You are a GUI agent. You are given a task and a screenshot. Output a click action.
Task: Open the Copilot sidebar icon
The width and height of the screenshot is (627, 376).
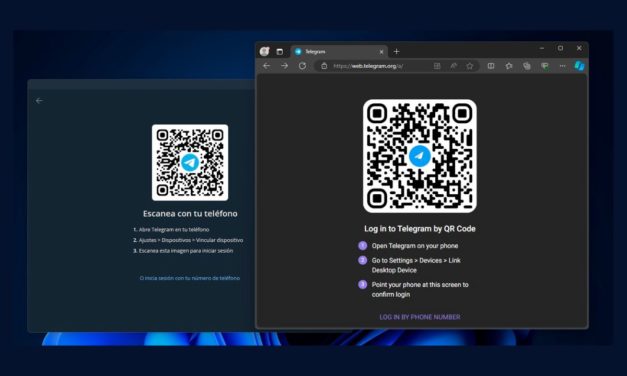coord(579,66)
